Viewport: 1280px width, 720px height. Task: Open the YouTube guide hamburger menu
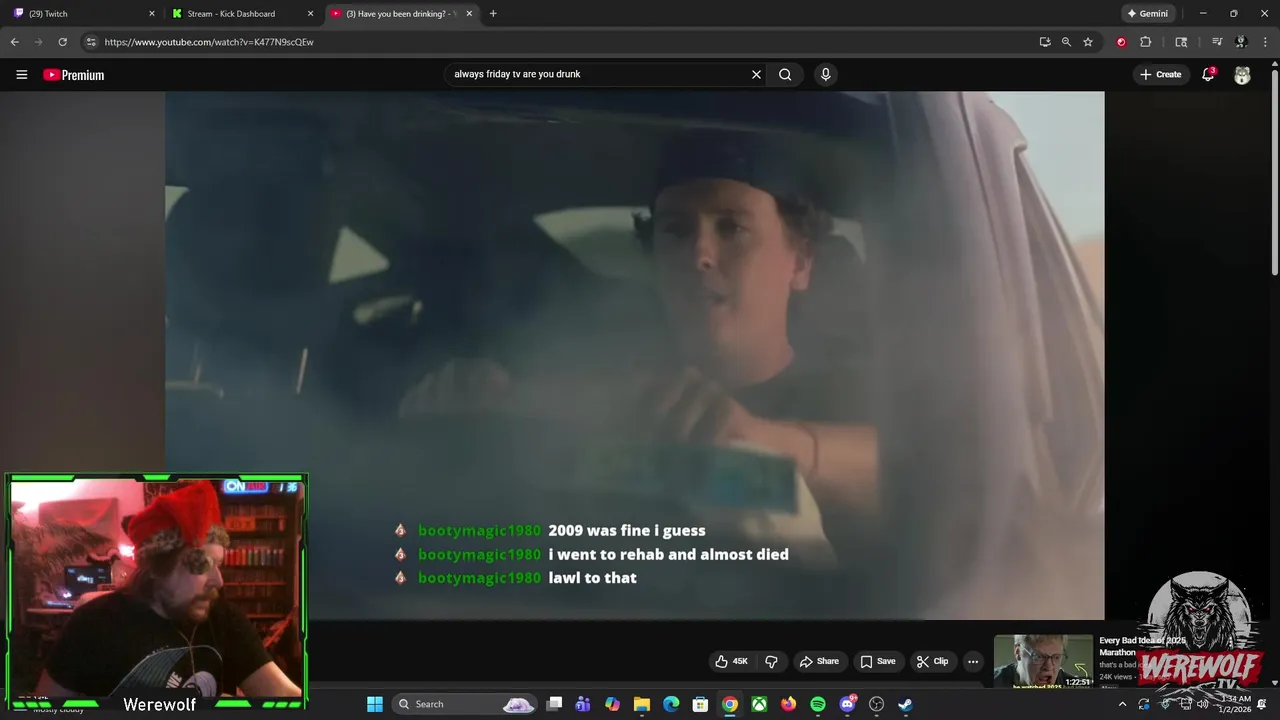tap(21, 75)
